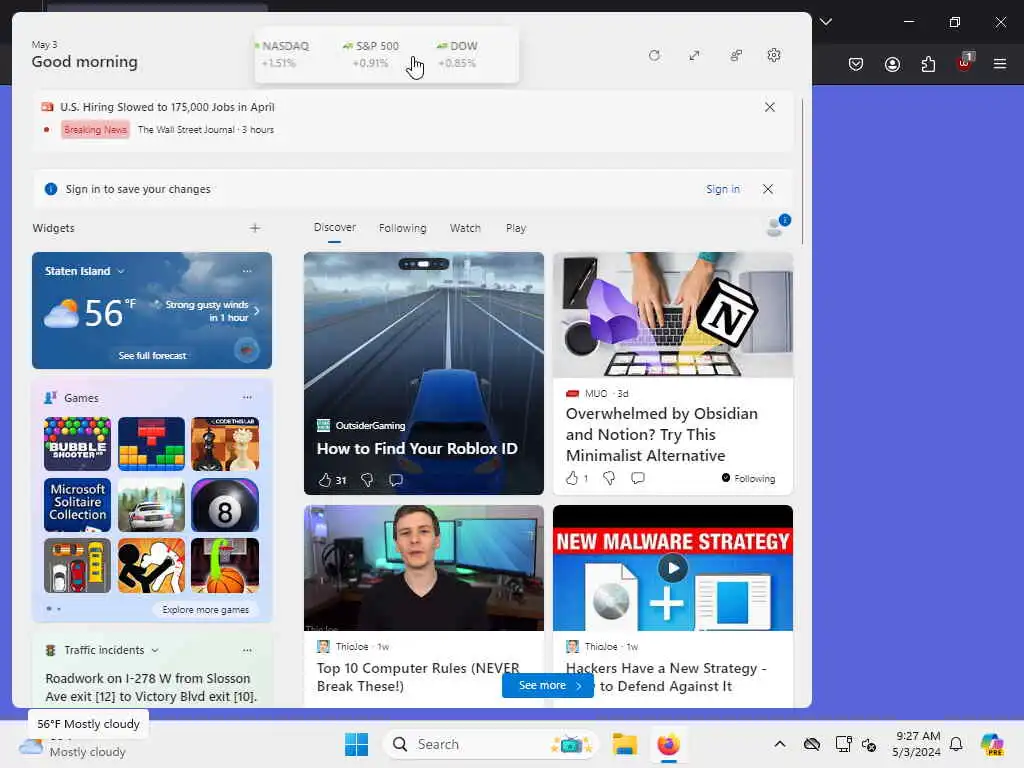1024x768 pixels.
Task: Switch to the Play tab
Action: coord(516,228)
